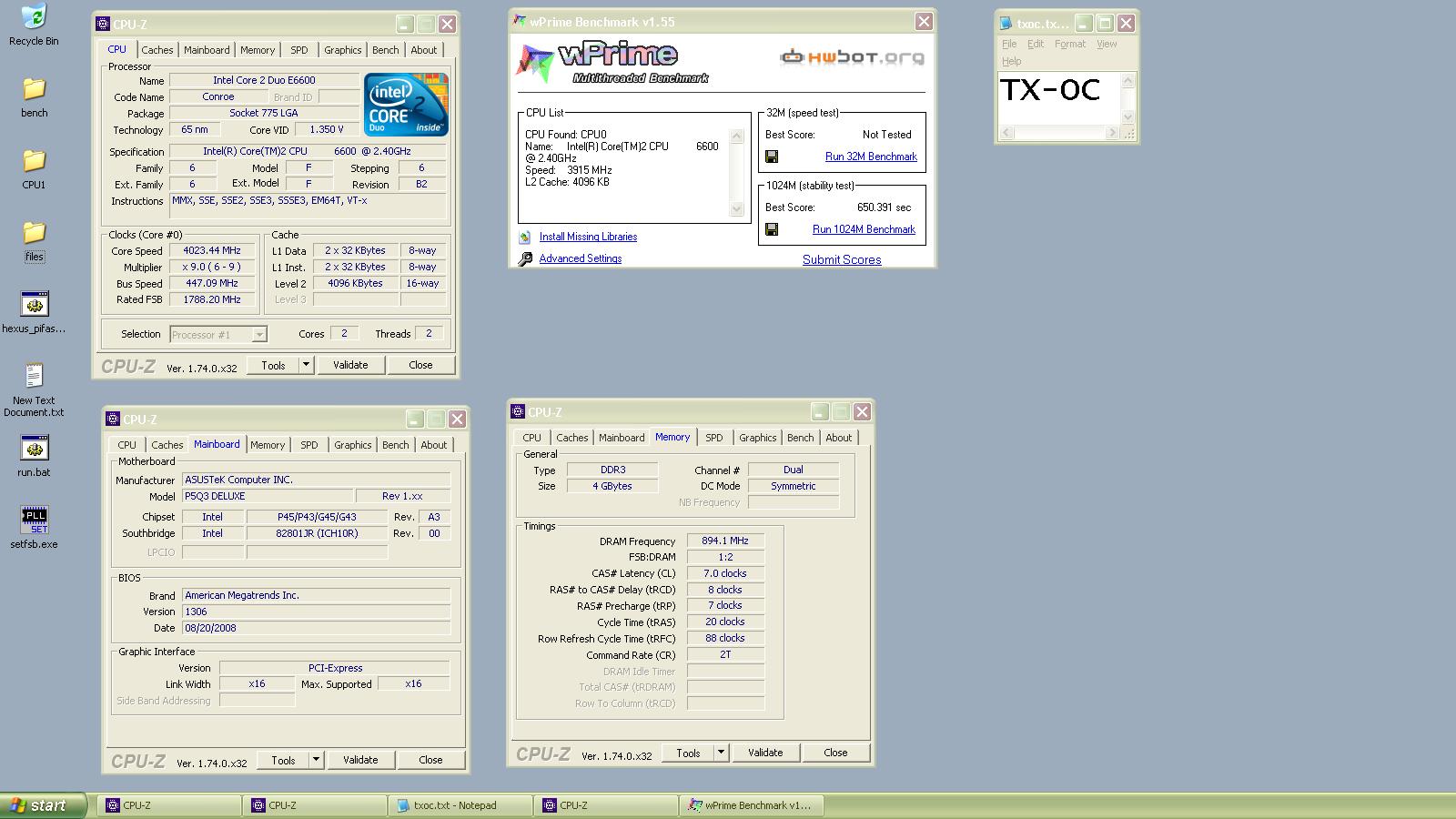Image resolution: width=1456 pixels, height=819 pixels.
Task: Click the save icon beside Run 1024M Benchmark
Action: [772, 229]
